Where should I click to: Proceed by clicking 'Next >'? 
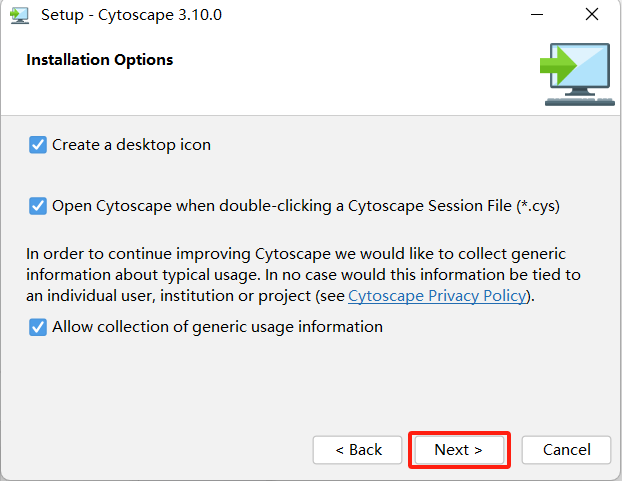coord(459,450)
